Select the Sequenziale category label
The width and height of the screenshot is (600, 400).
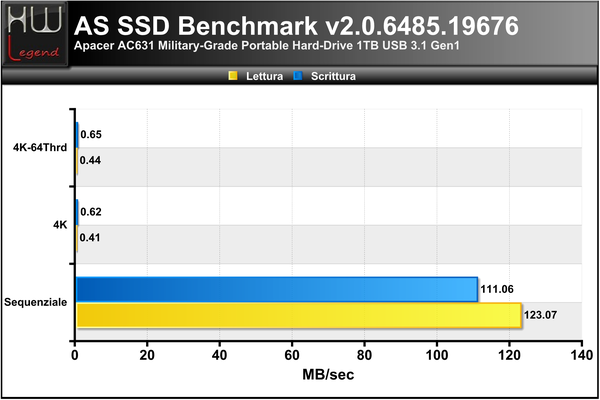coord(36,302)
